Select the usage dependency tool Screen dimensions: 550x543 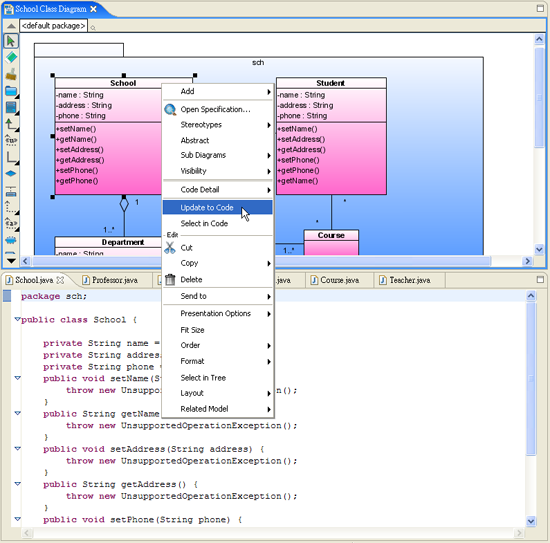tap(11, 141)
